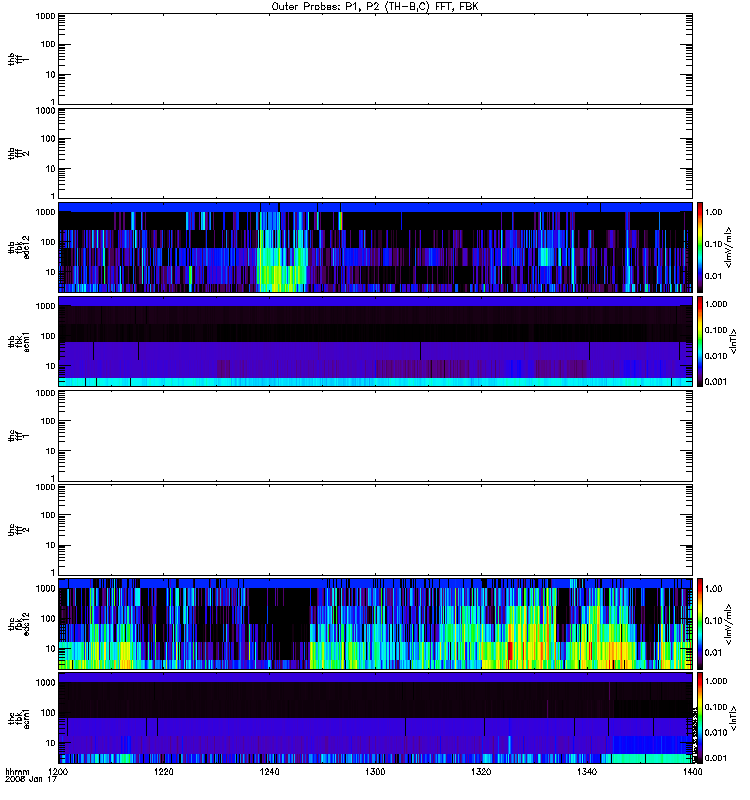Click the '2008 Jan 17' date label
750x800 pixels.
(x=31, y=779)
